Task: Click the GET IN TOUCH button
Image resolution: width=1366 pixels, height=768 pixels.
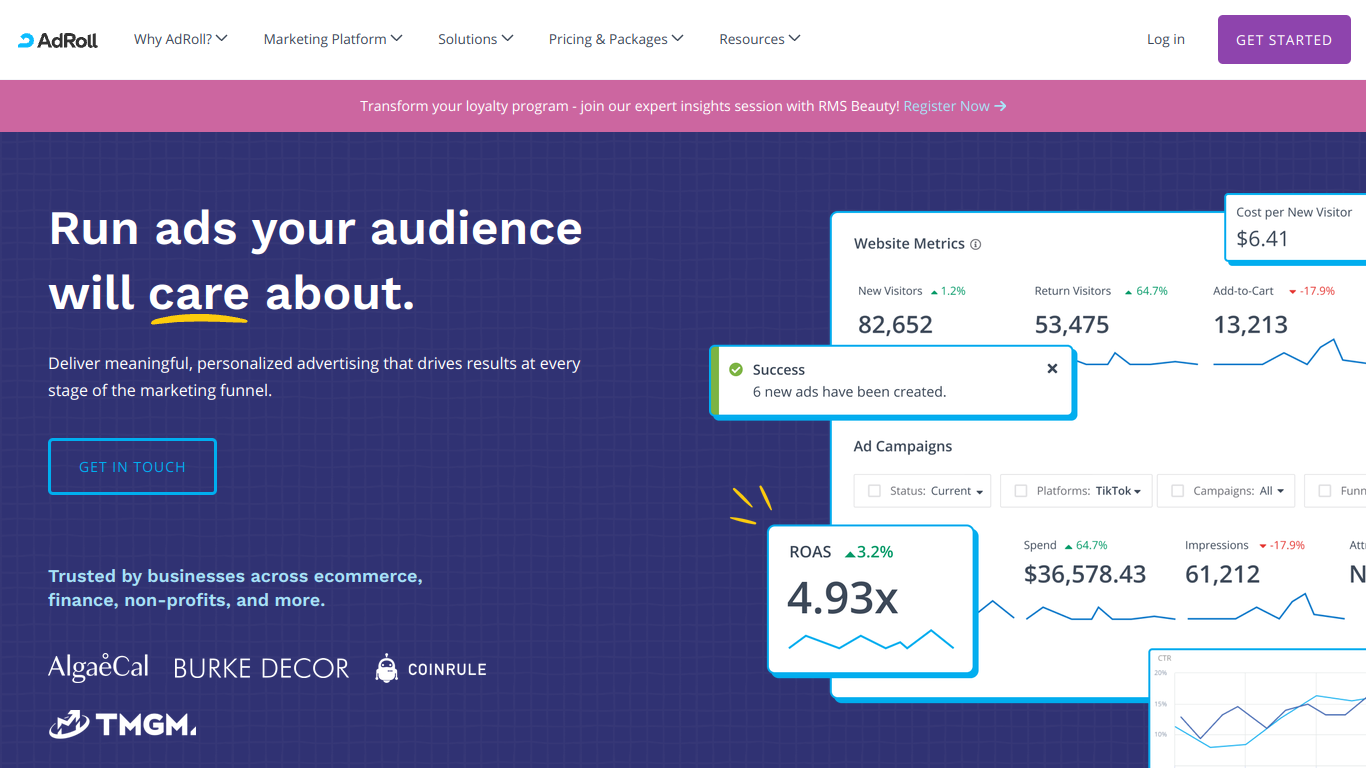Action: click(x=132, y=467)
